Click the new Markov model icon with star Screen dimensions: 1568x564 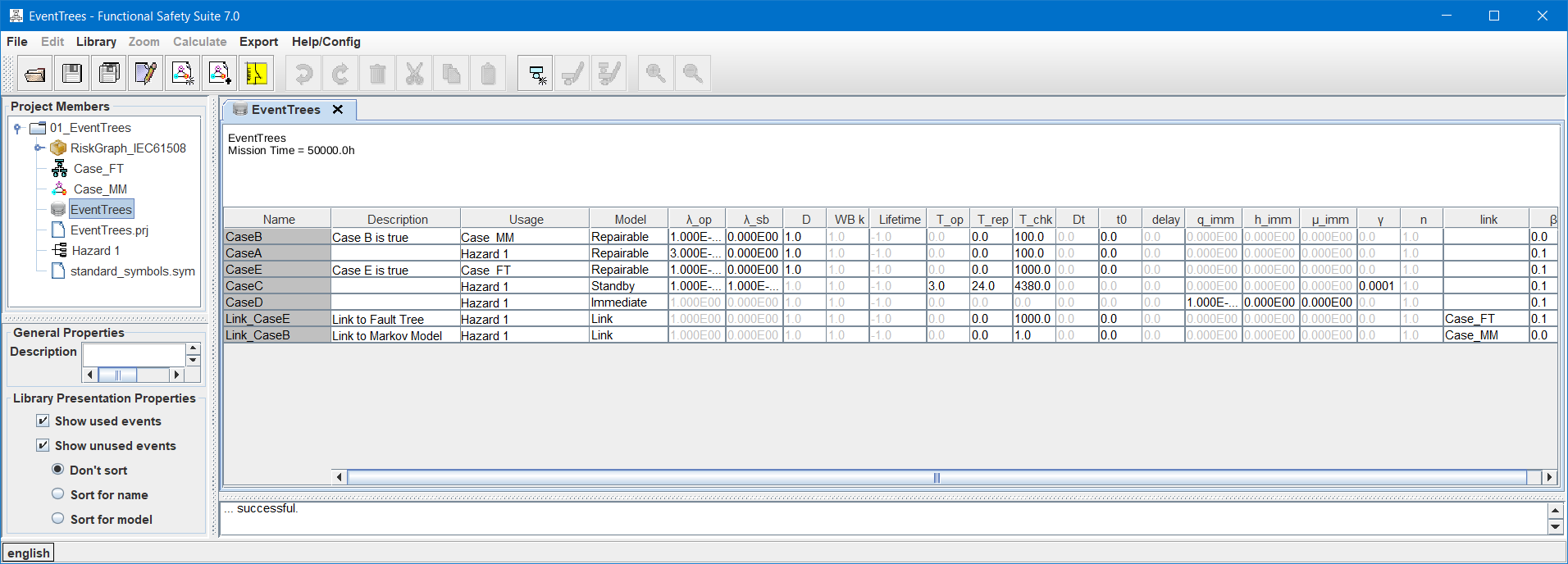[x=183, y=74]
